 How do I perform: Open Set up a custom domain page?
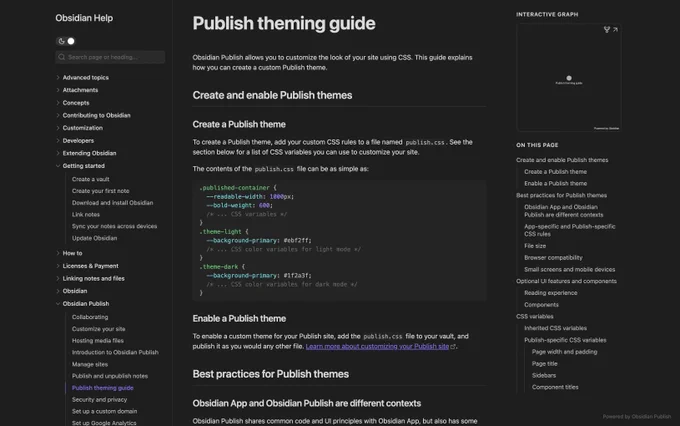pyautogui.click(x=105, y=411)
